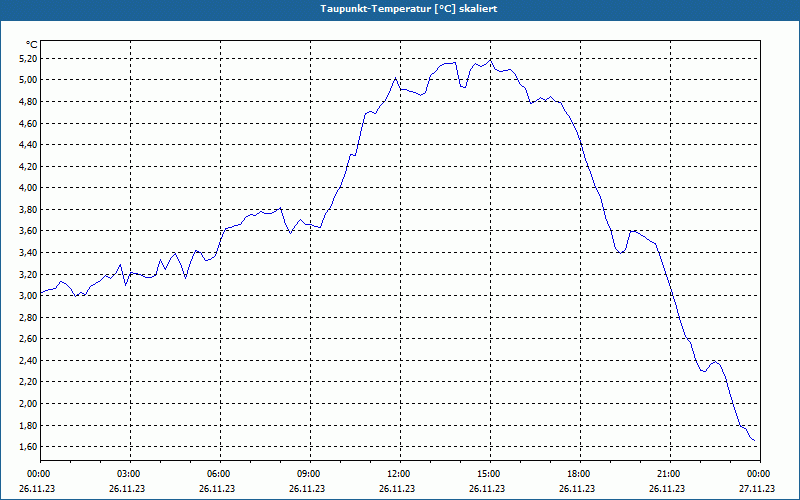Viewport: 800px width, 500px height.
Task: Select the "5,20" y-axis label
Action: click(x=28, y=59)
